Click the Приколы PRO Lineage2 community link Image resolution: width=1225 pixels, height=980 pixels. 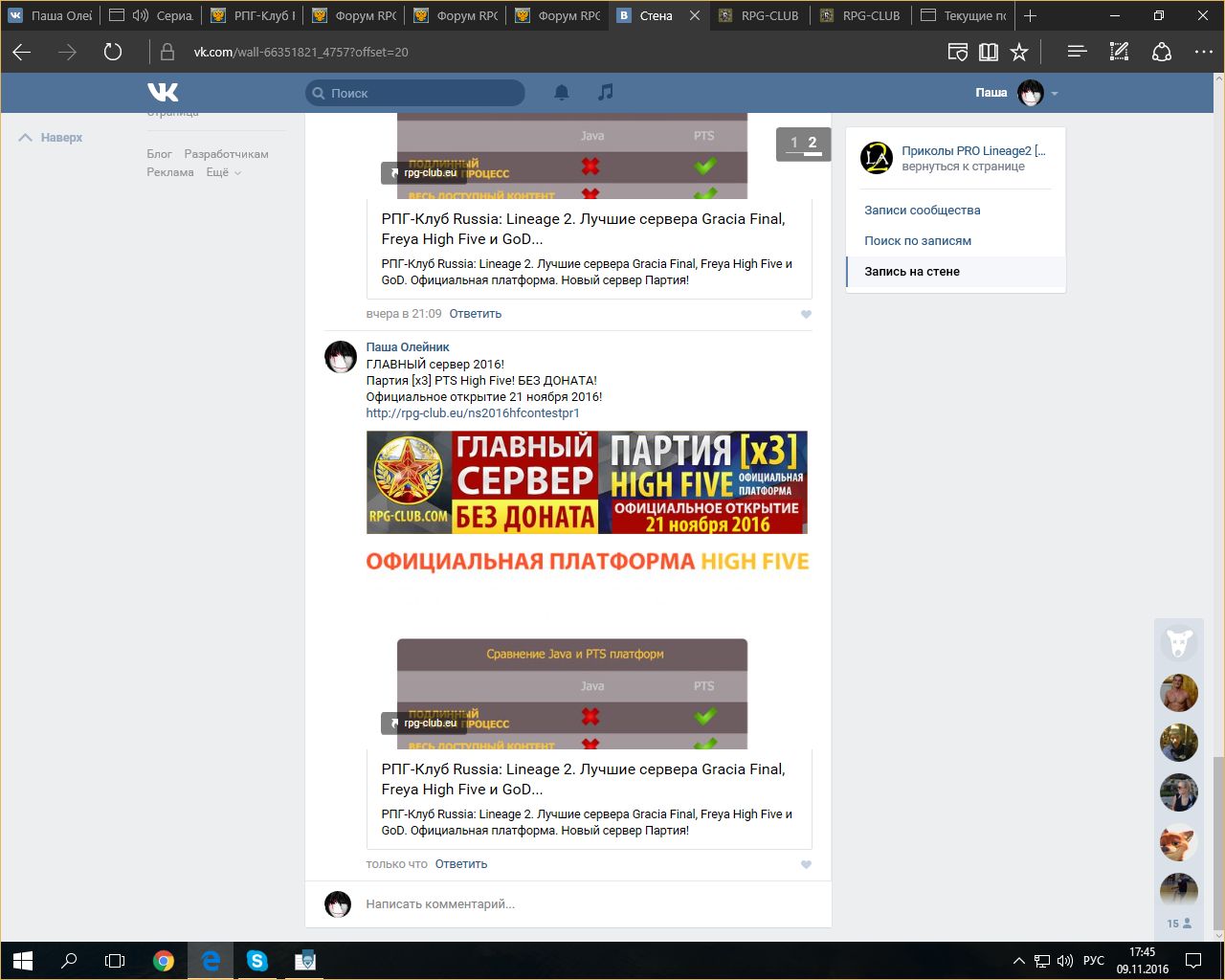(973, 150)
